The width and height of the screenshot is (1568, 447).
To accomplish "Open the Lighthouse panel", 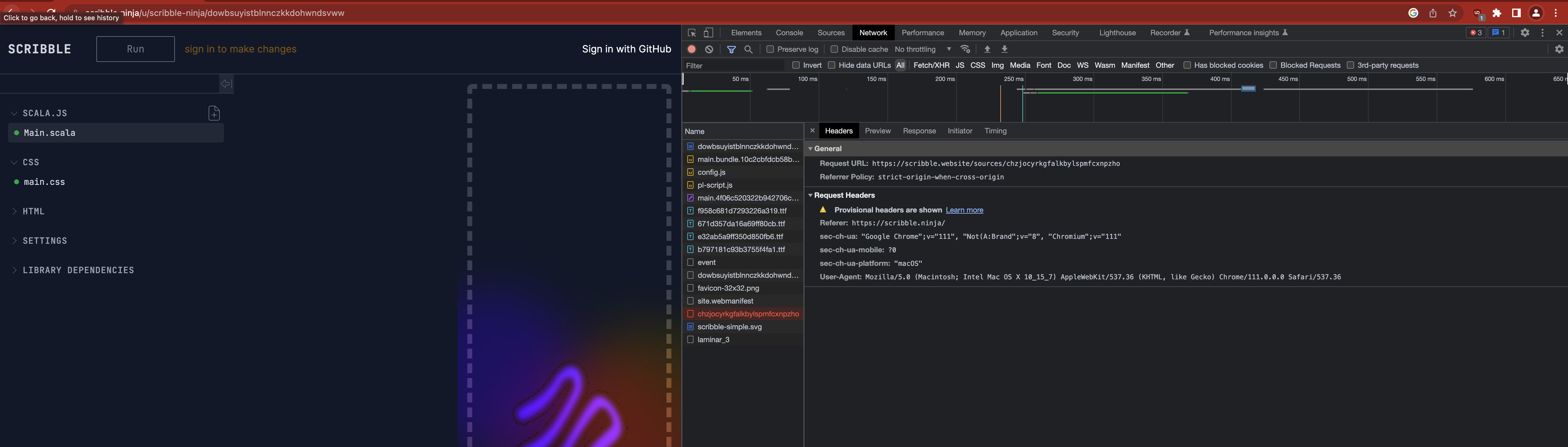I will [1117, 32].
